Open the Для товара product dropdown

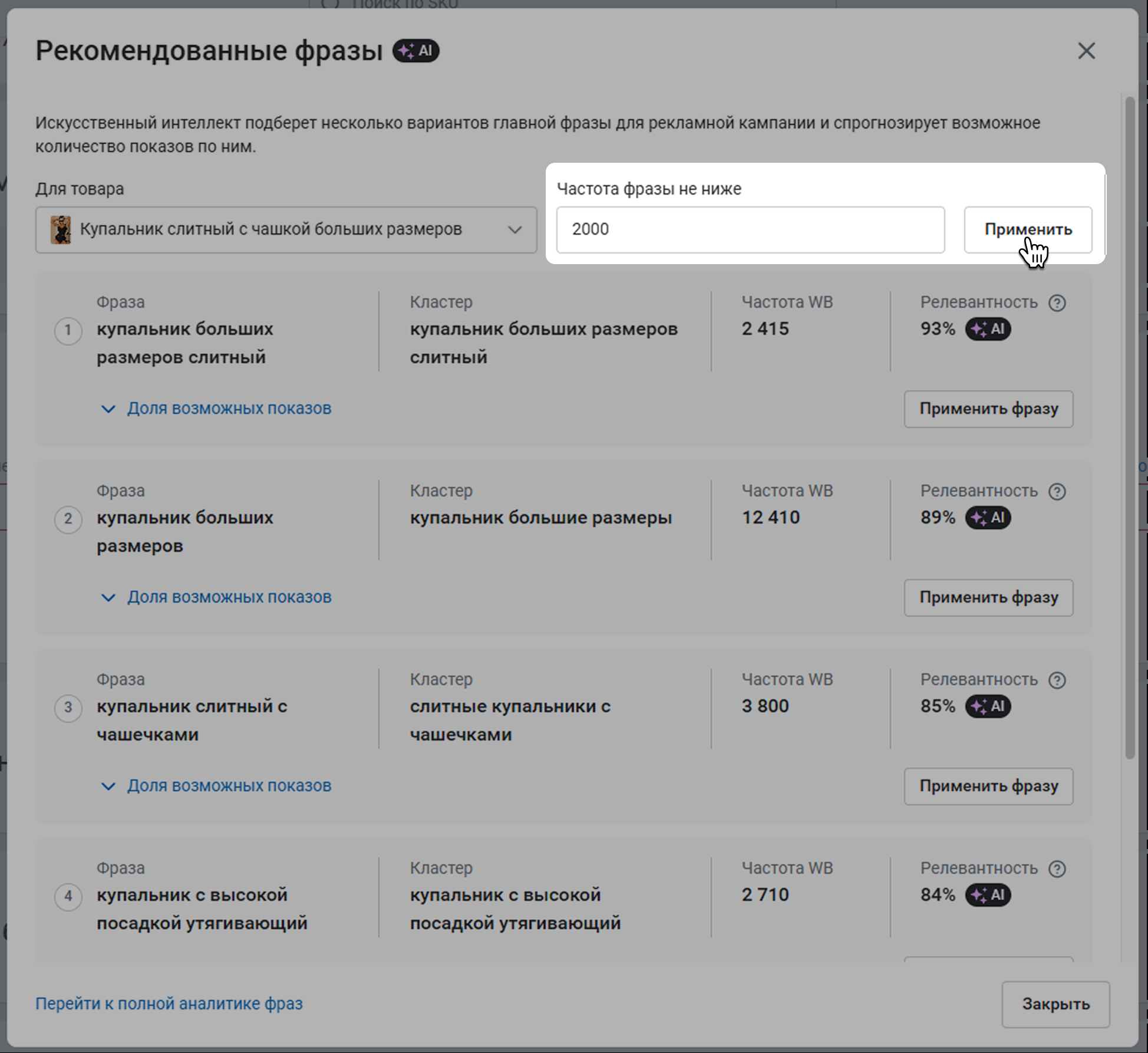[x=286, y=229]
